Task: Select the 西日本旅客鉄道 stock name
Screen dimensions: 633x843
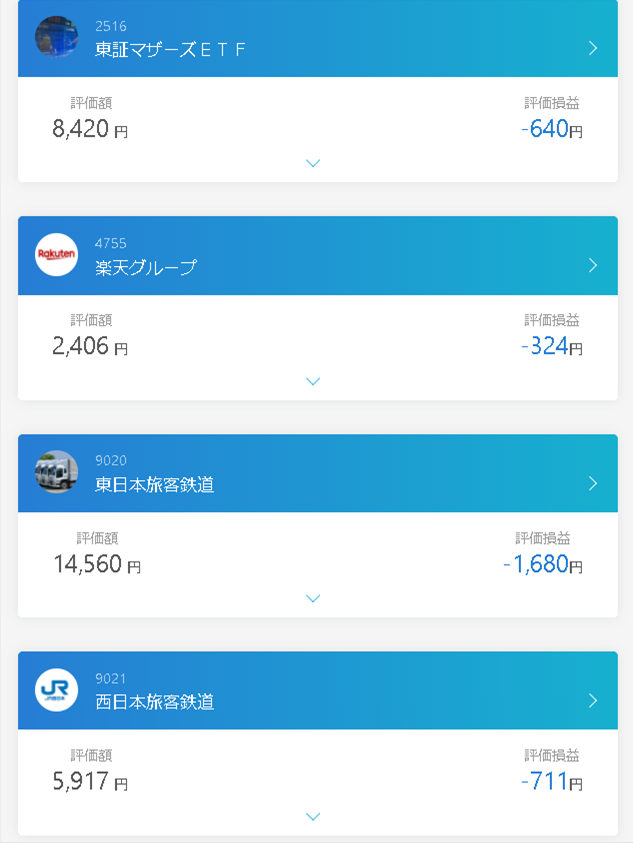Action: click(x=155, y=702)
